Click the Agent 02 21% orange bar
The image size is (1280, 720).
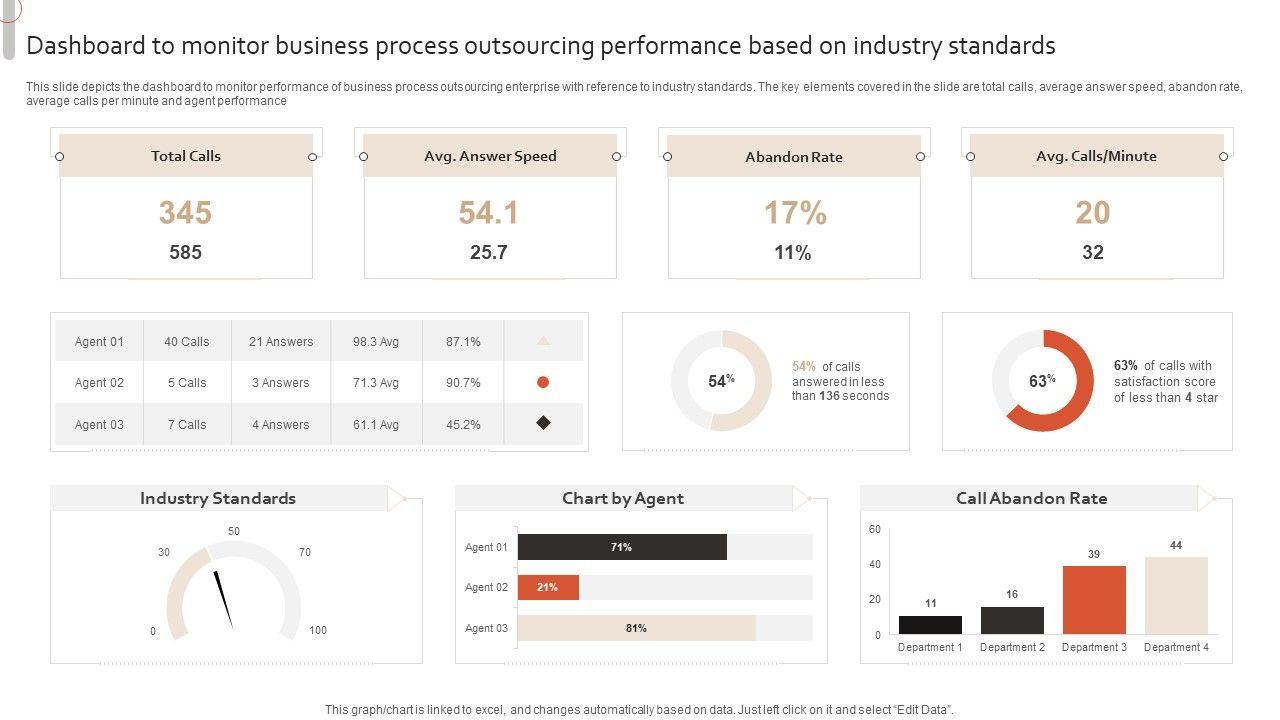548,587
